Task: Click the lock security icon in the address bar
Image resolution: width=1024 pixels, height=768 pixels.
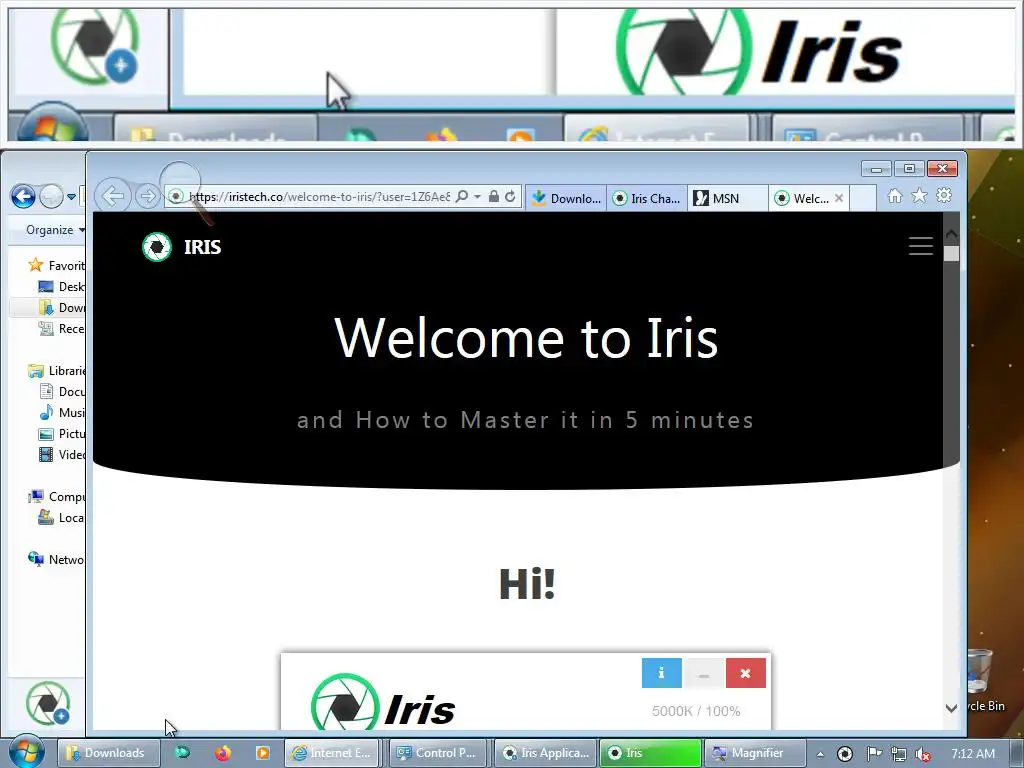Action: pyautogui.click(x=494, y=197)
